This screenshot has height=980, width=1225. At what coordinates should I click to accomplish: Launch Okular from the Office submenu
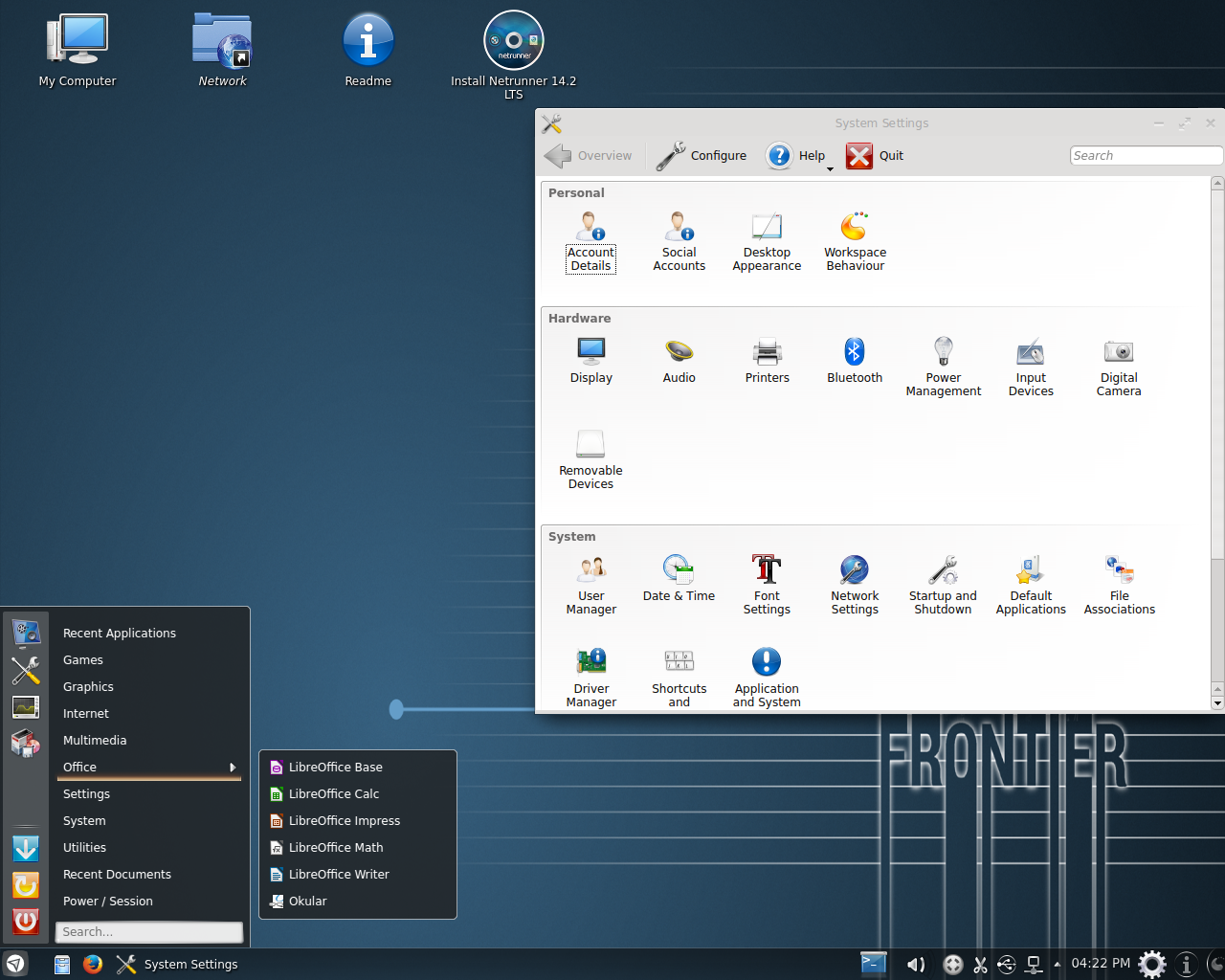[357, 902]
